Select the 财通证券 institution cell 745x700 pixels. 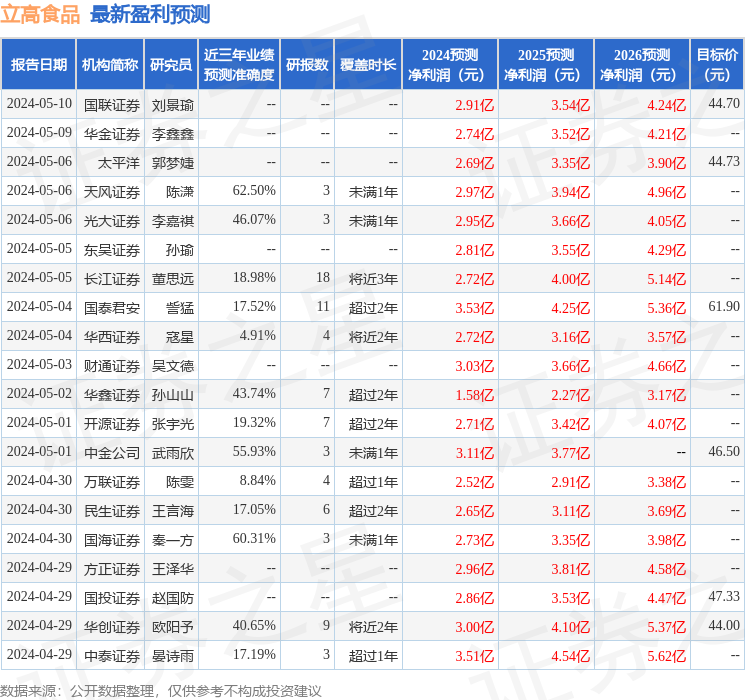pos(112,366)
